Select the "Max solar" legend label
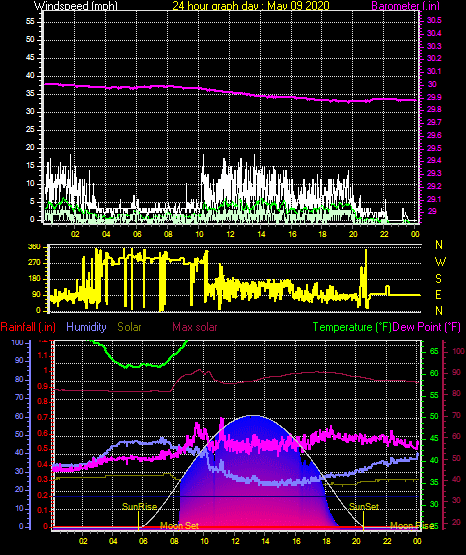 (x=195, y=327)
